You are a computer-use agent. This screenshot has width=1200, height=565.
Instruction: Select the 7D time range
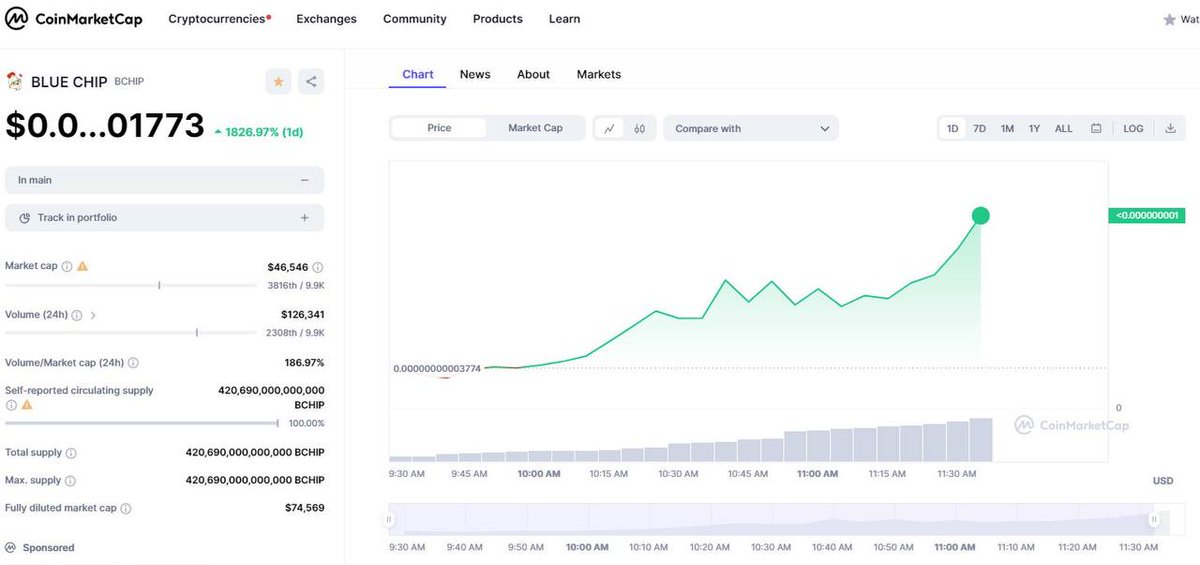coord(980,128)
